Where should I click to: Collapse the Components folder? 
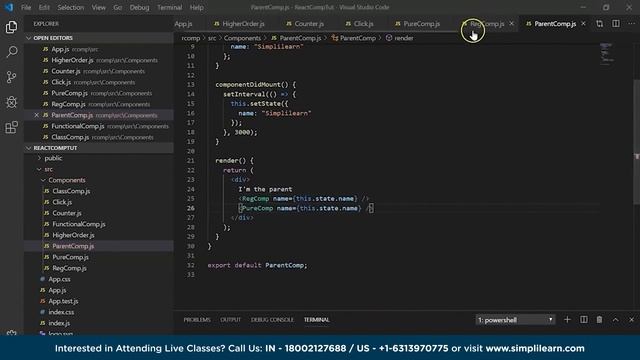tap(67, 180)
